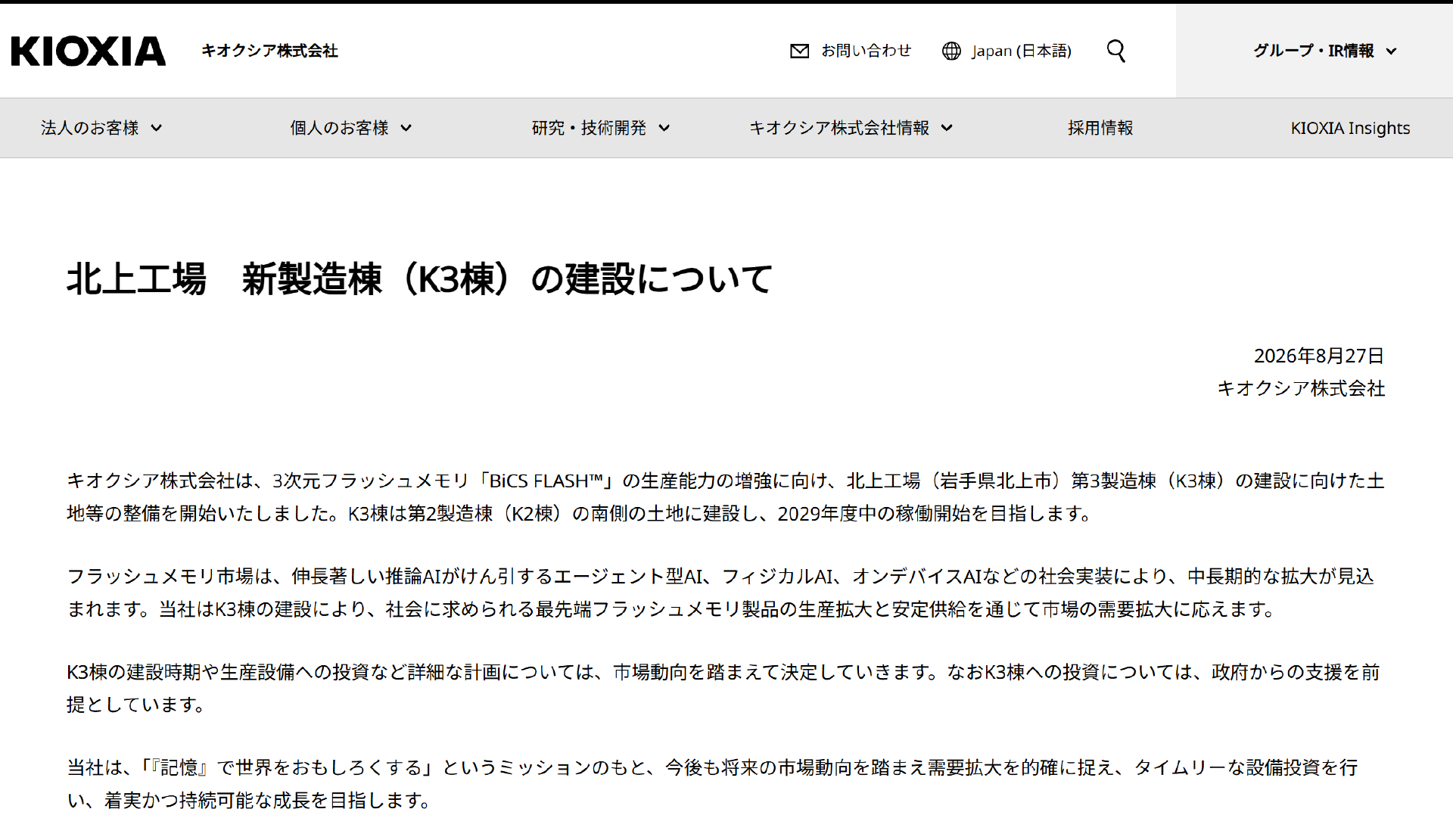Click the KIOXIA logo
This screenshot has height=840, width=1453.
click(x=89, y=51)
